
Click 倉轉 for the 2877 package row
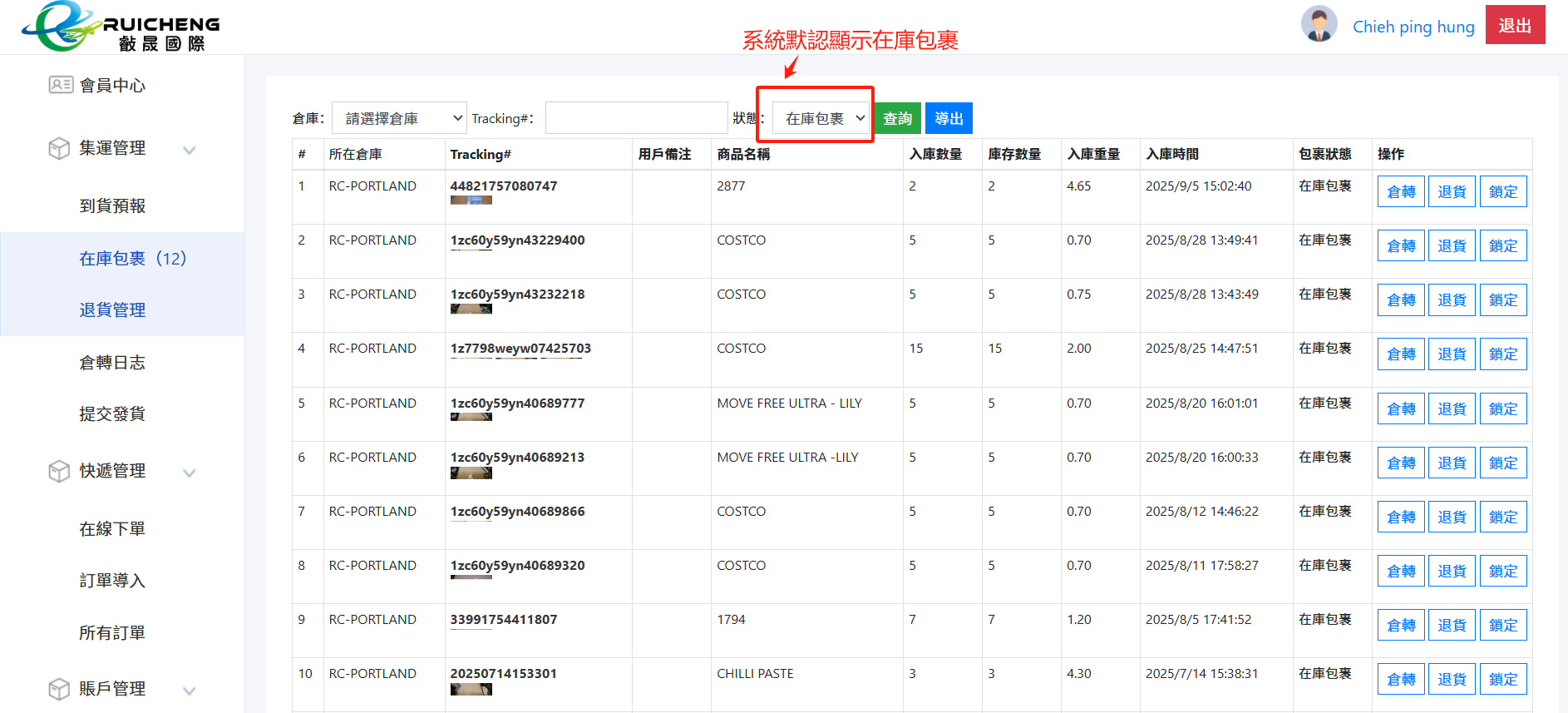click(1401, 191)
